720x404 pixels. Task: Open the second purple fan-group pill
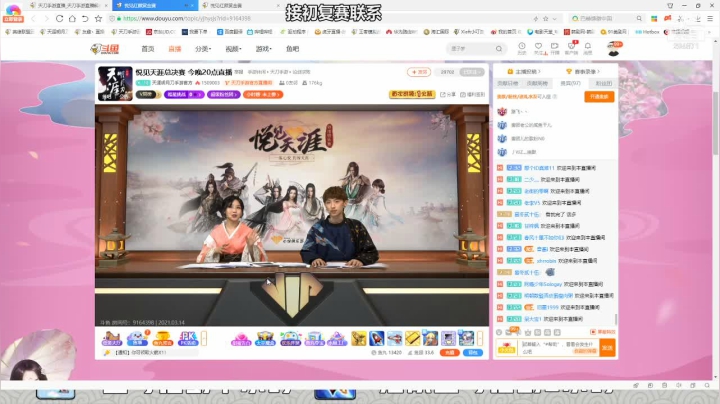[224, 95]
